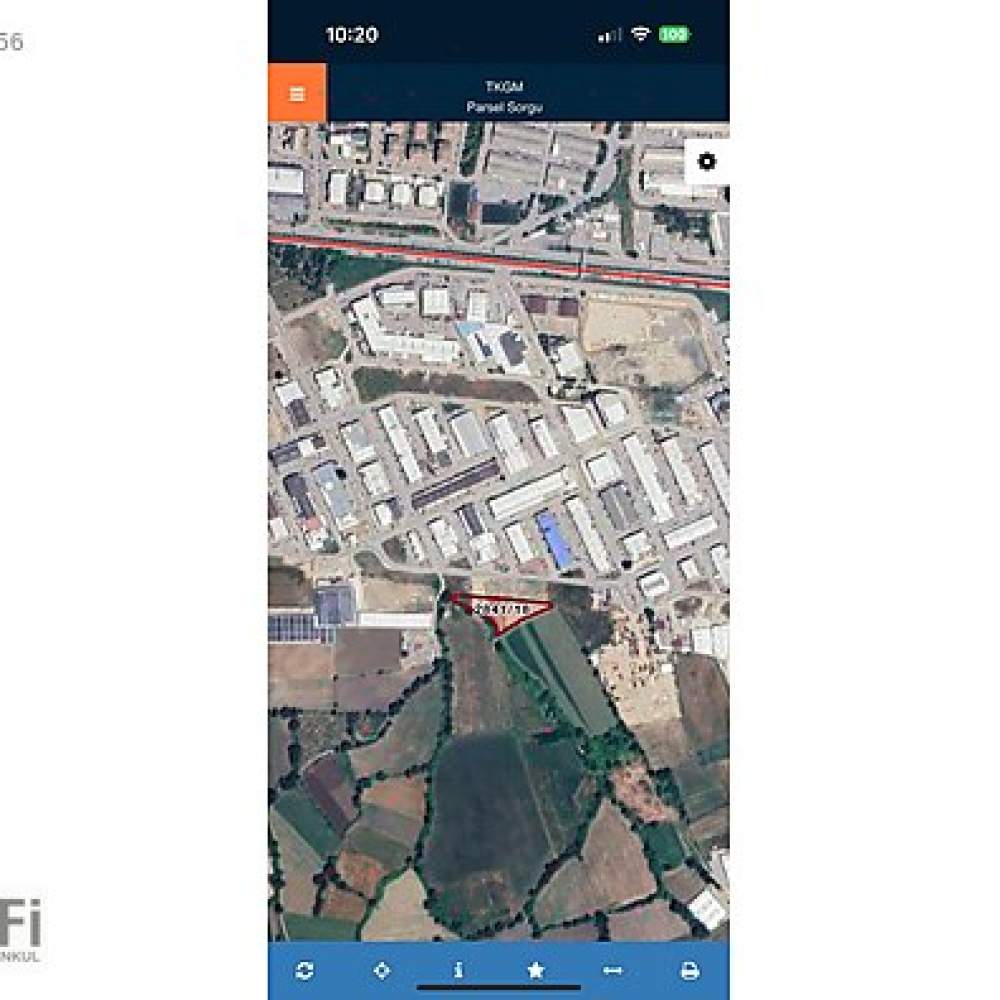Open map settings via the gear icon
Image resolution: width=1000 pixels, height=1000 pixels.
707,161
